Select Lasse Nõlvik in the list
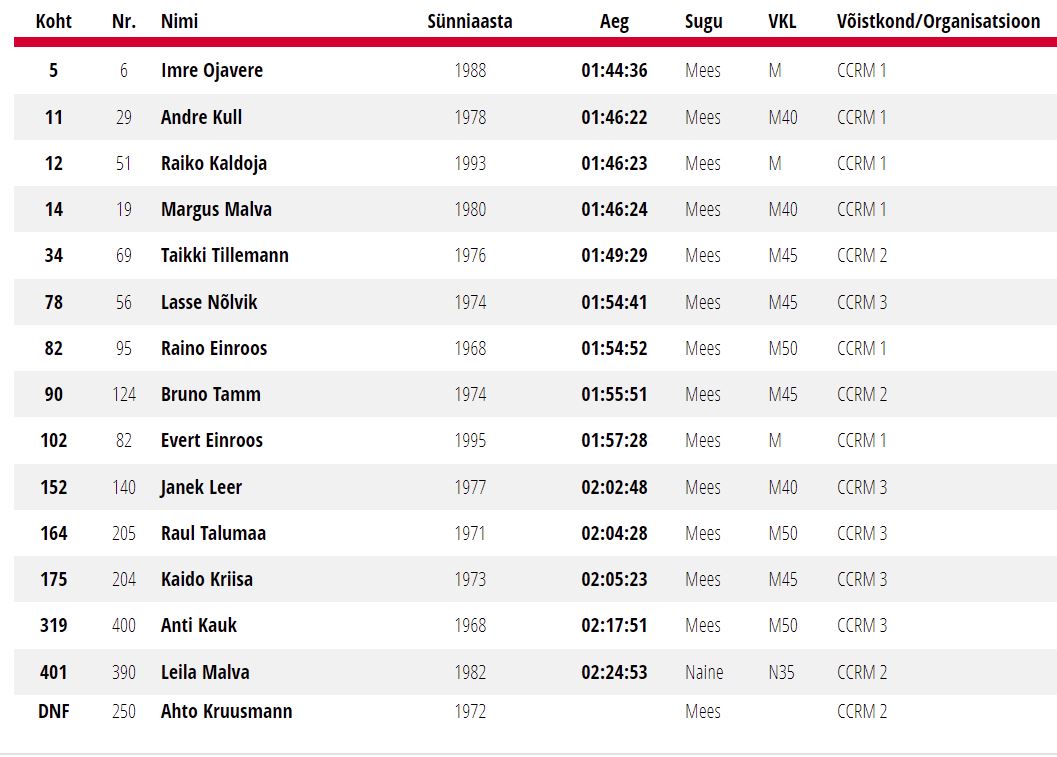 tap(209, 302)
